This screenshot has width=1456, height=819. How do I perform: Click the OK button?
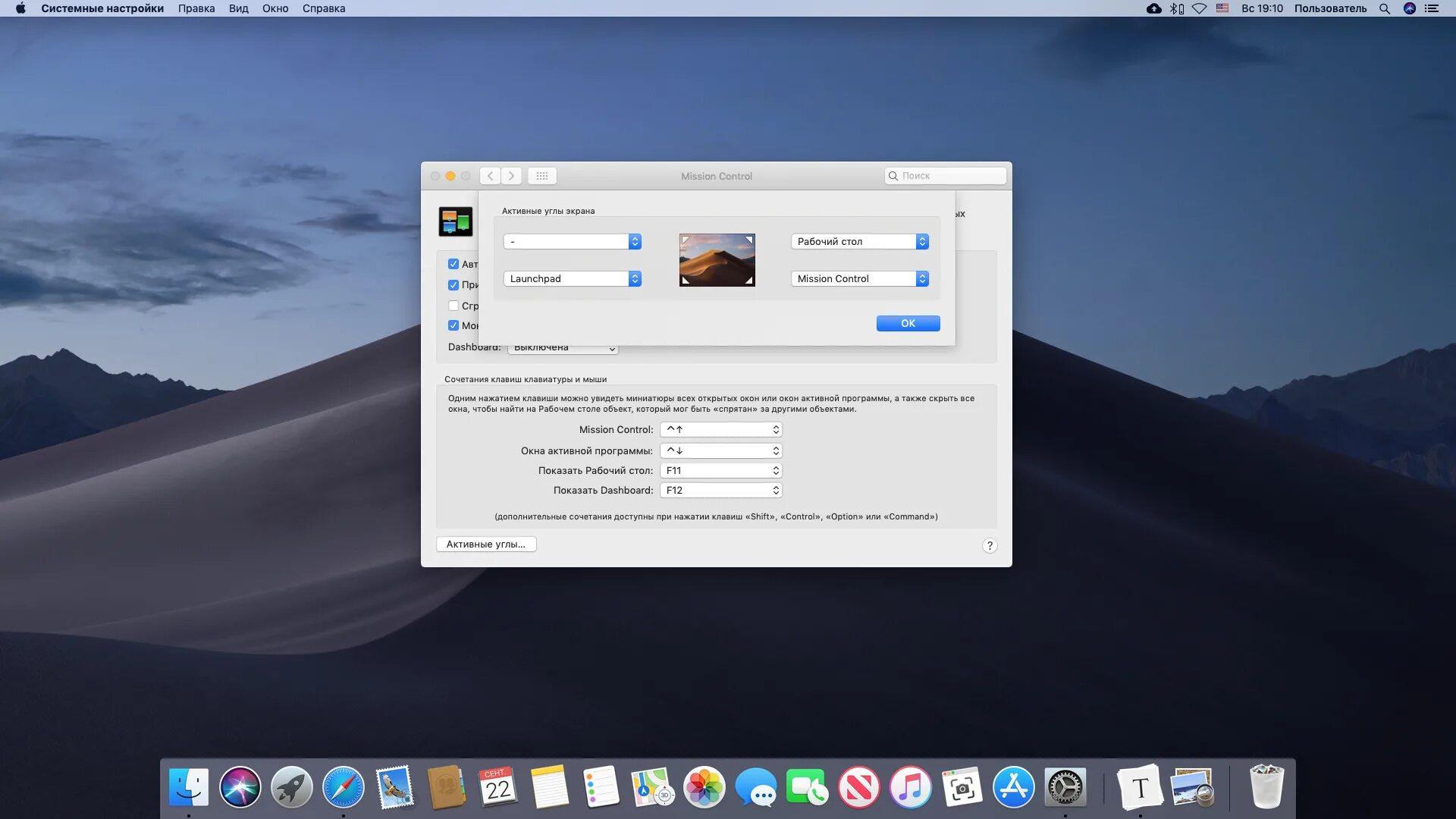coord(908,323)
